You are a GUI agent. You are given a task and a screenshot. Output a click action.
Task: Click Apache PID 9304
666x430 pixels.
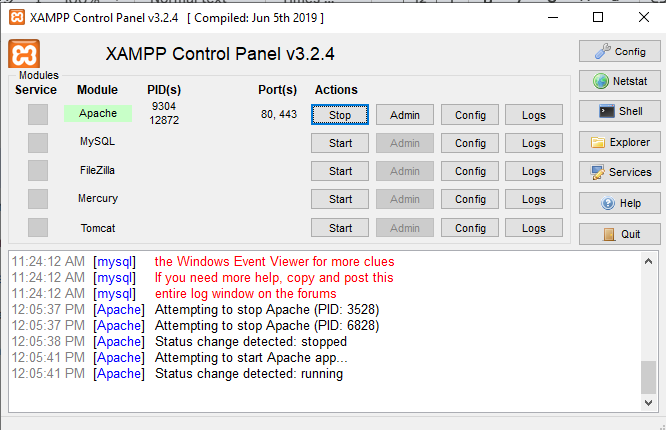coord(164,106)
